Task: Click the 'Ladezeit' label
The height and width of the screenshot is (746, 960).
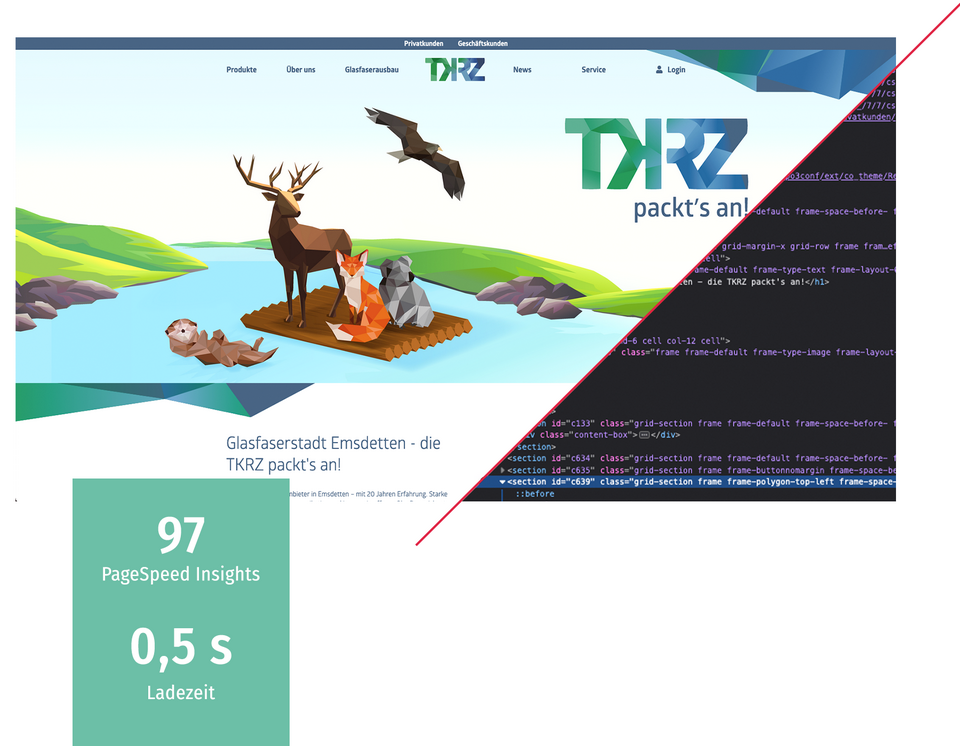Action: tap(181, 693)
